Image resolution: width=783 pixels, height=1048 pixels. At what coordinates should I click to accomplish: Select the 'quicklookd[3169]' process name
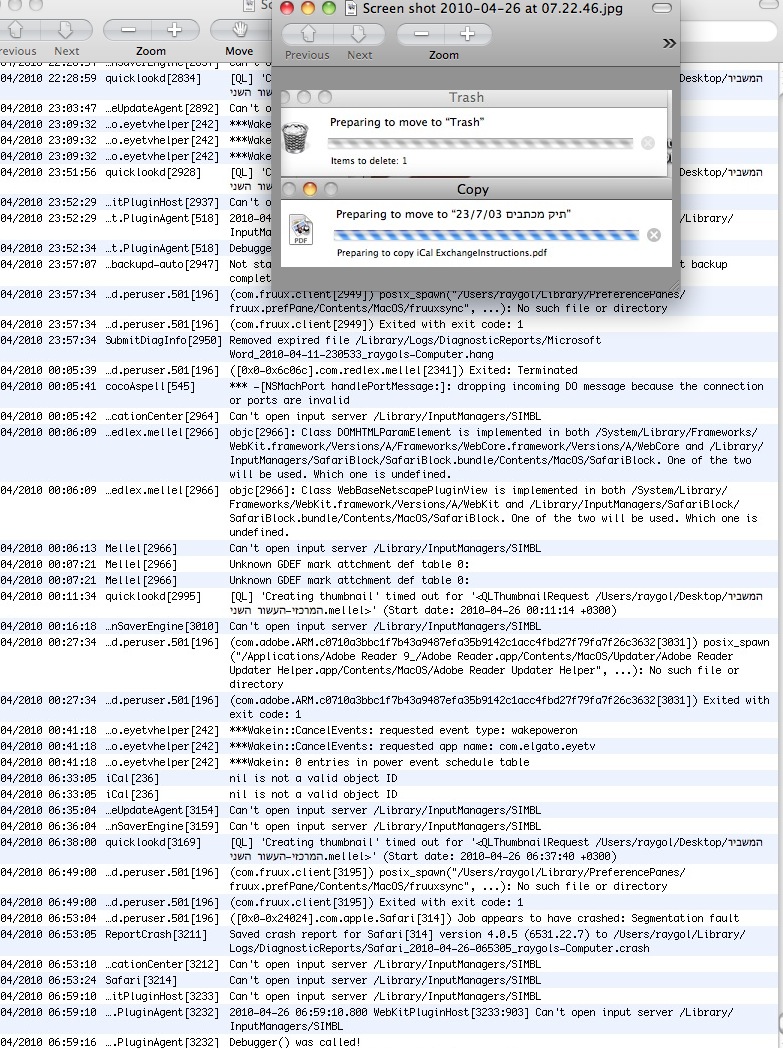point(152,842)
